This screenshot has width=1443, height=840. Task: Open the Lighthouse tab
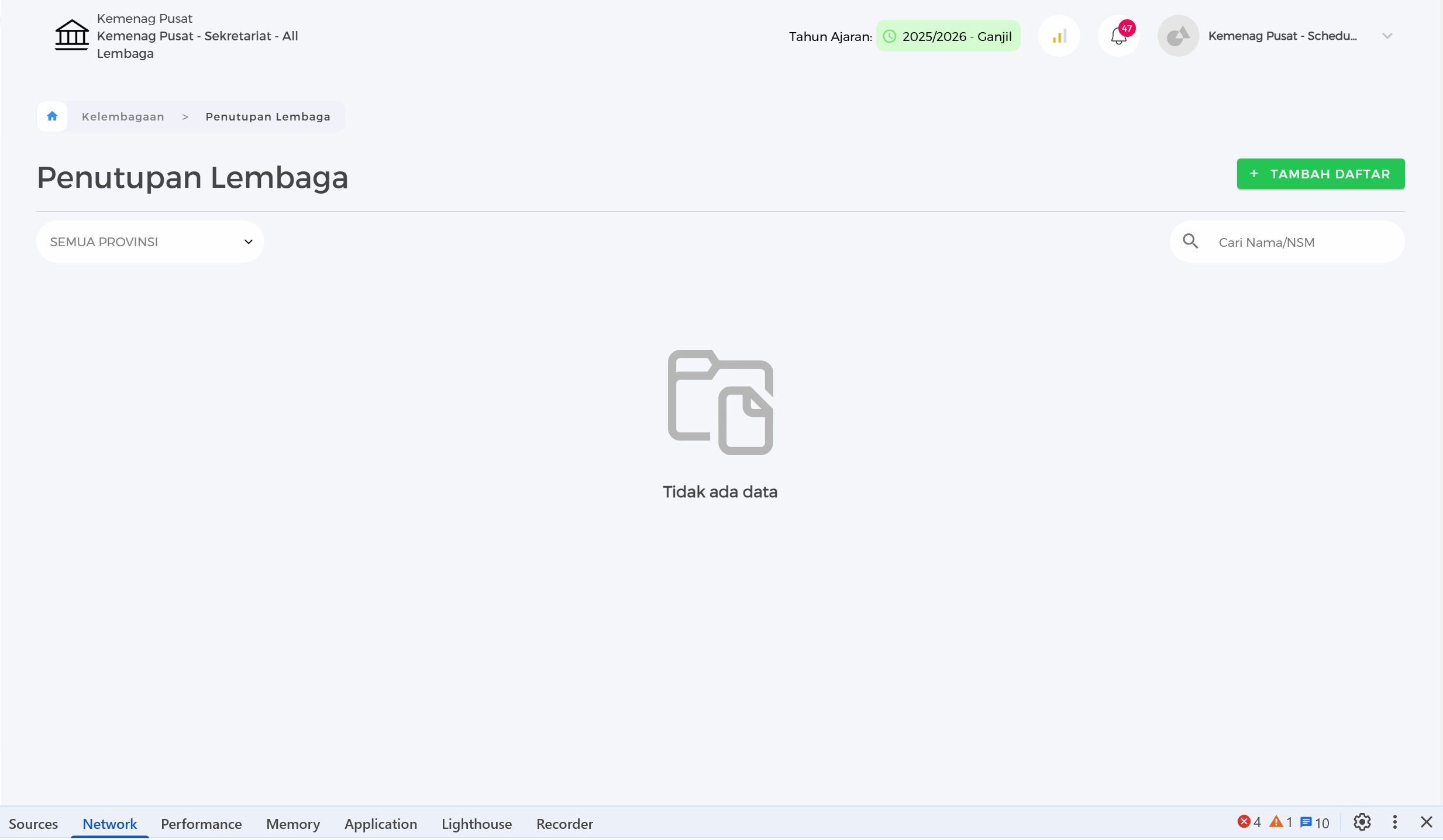477,824
